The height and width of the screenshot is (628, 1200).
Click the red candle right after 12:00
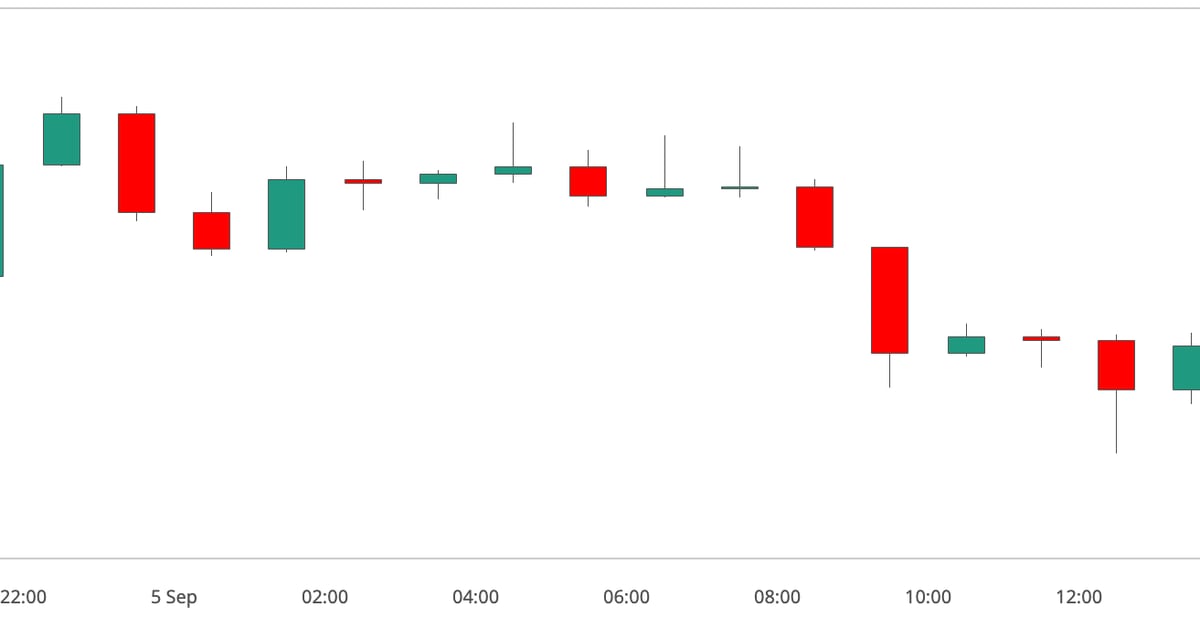[x=1116, y=364]
